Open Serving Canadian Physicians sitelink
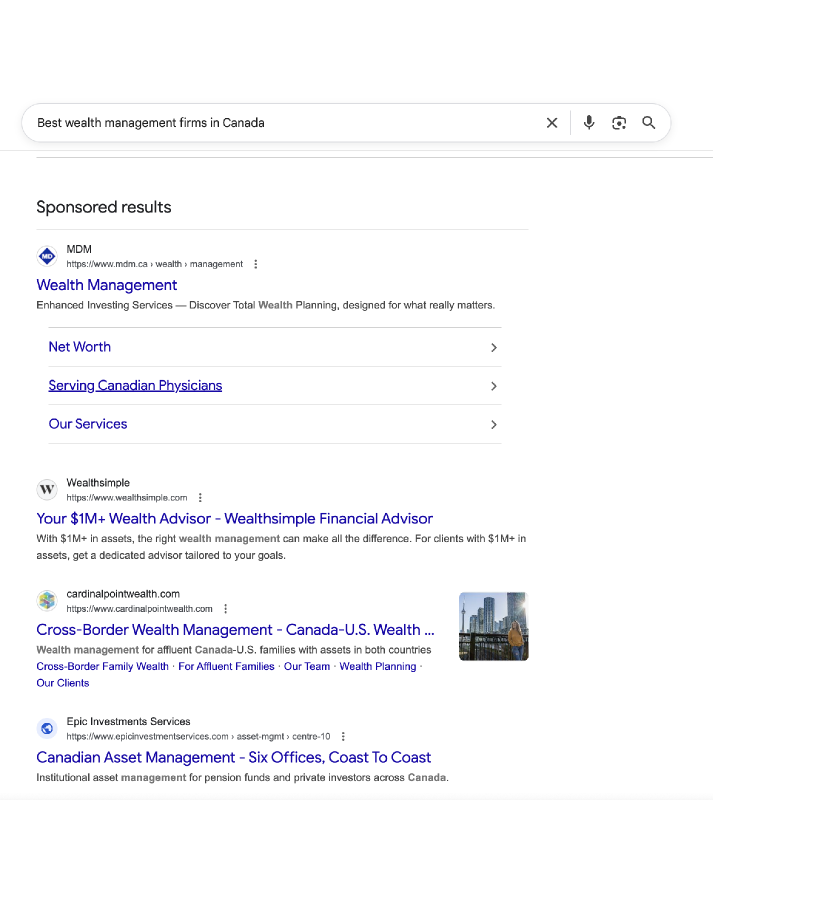Viewport: 829px width, 909px height. 135,386
